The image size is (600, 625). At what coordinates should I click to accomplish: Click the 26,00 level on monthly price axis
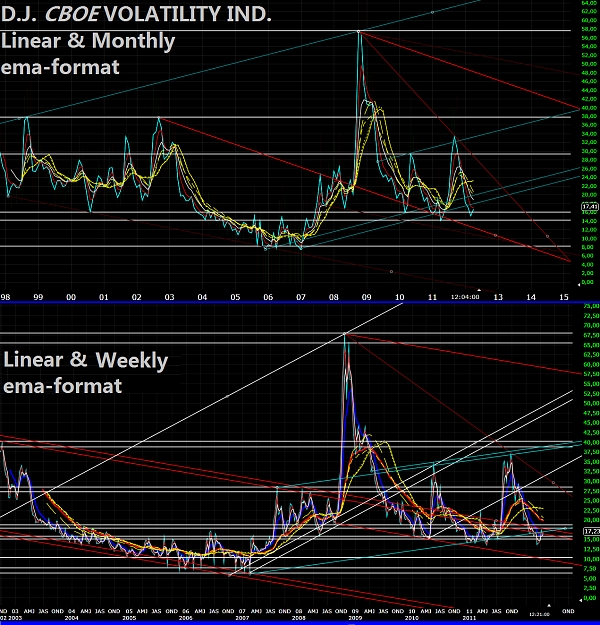tap(589, 169)
